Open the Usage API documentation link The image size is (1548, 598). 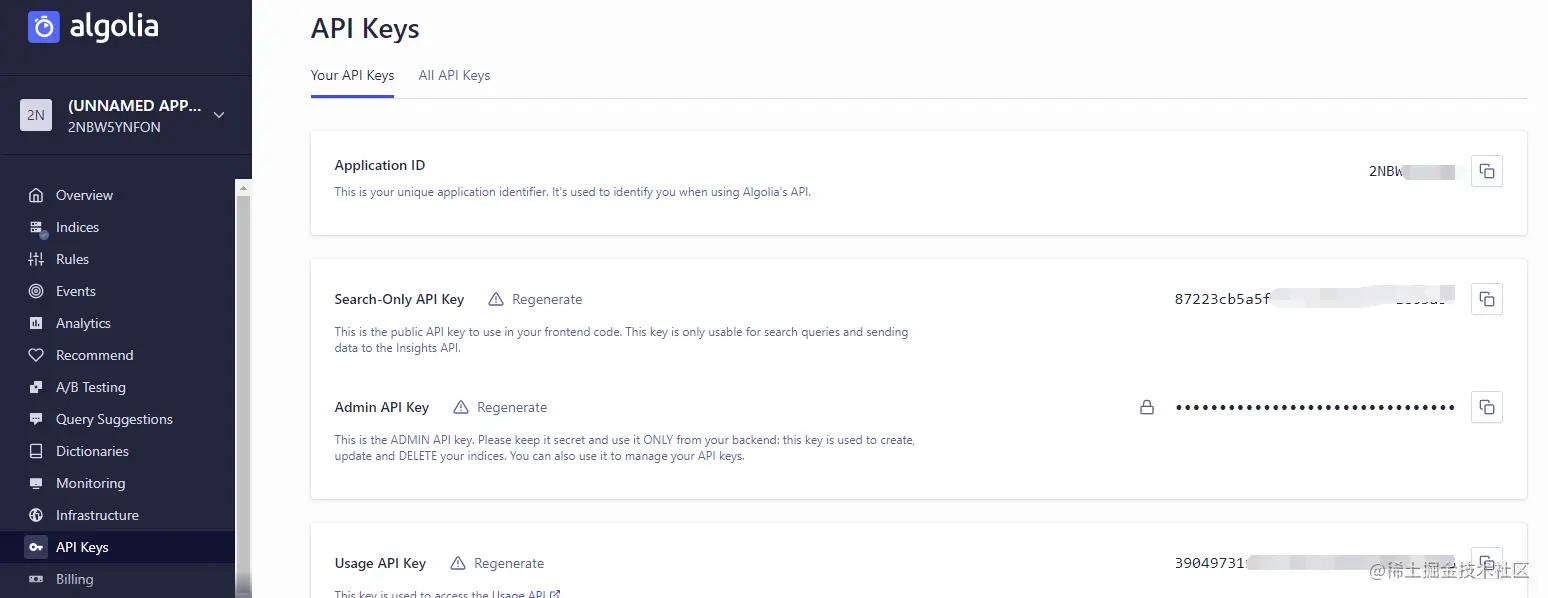tap(526, 594)
